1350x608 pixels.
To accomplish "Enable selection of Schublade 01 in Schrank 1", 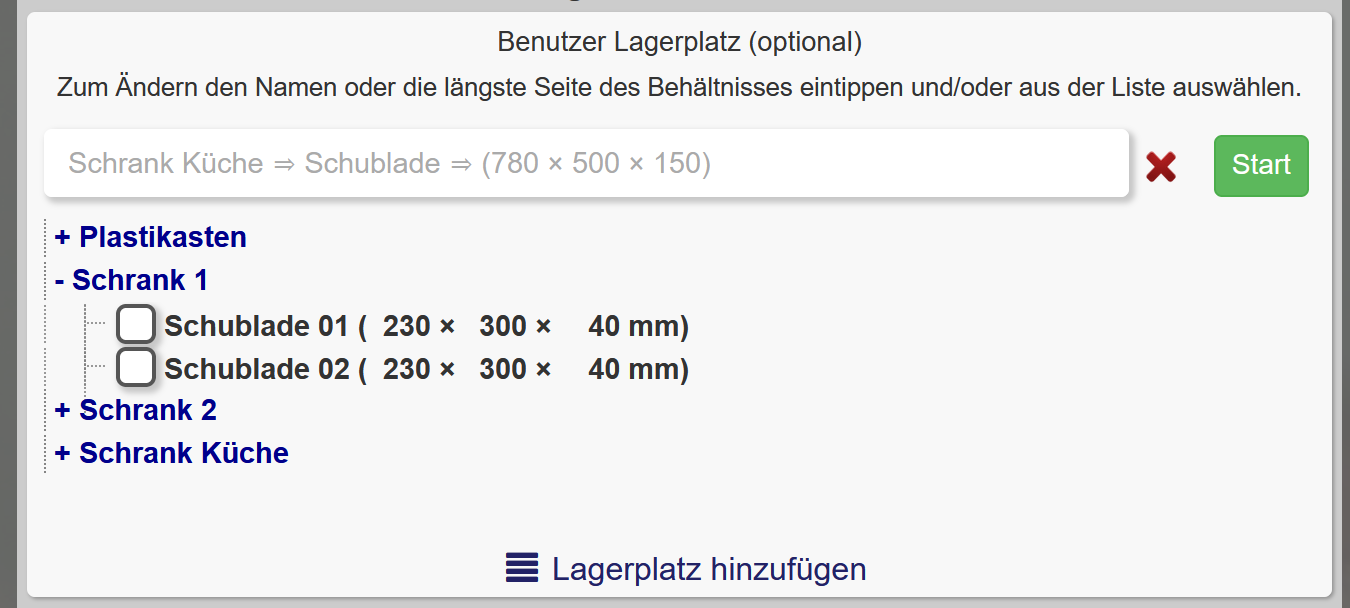I will coord(135,324).
